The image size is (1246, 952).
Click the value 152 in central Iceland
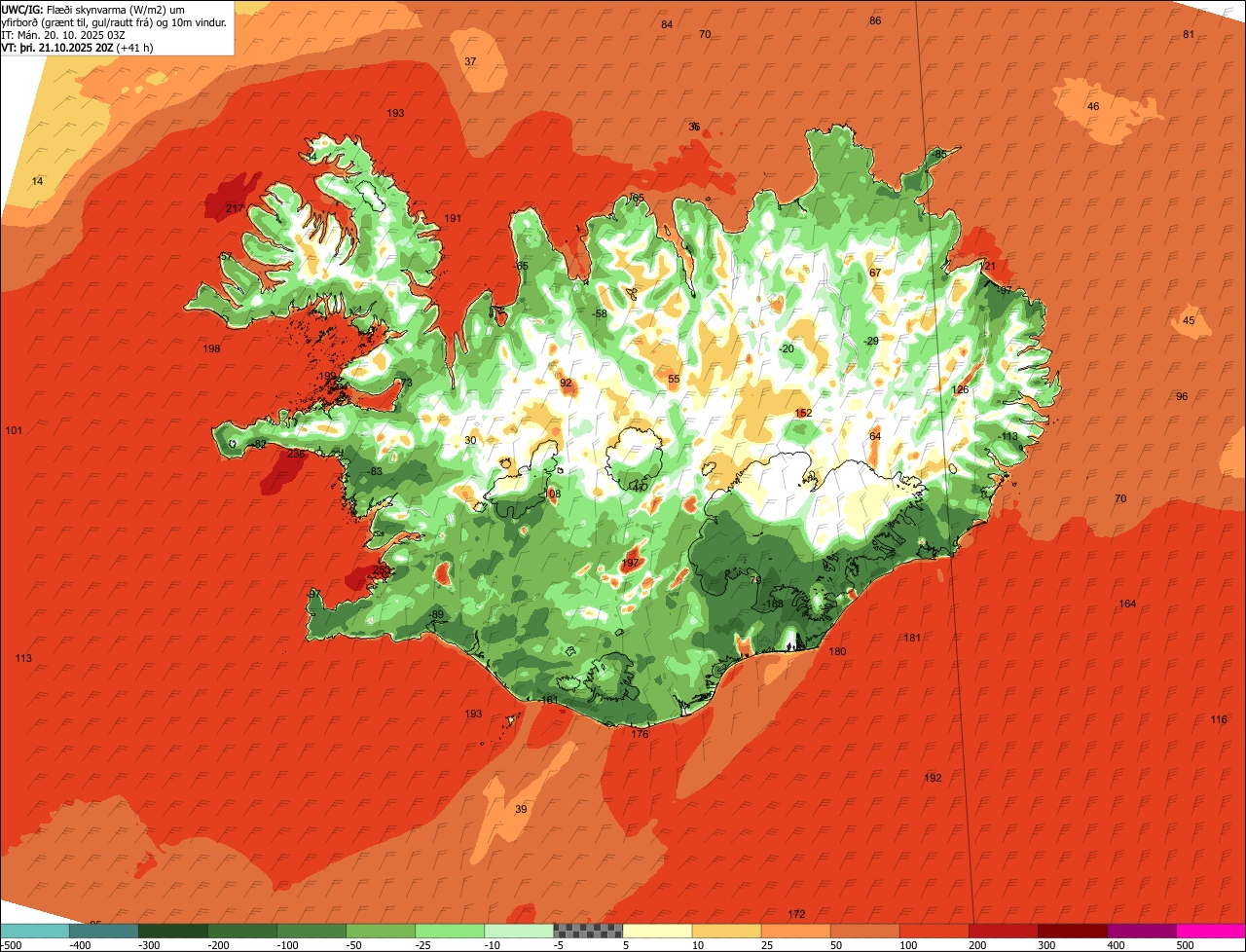point(803,413)
